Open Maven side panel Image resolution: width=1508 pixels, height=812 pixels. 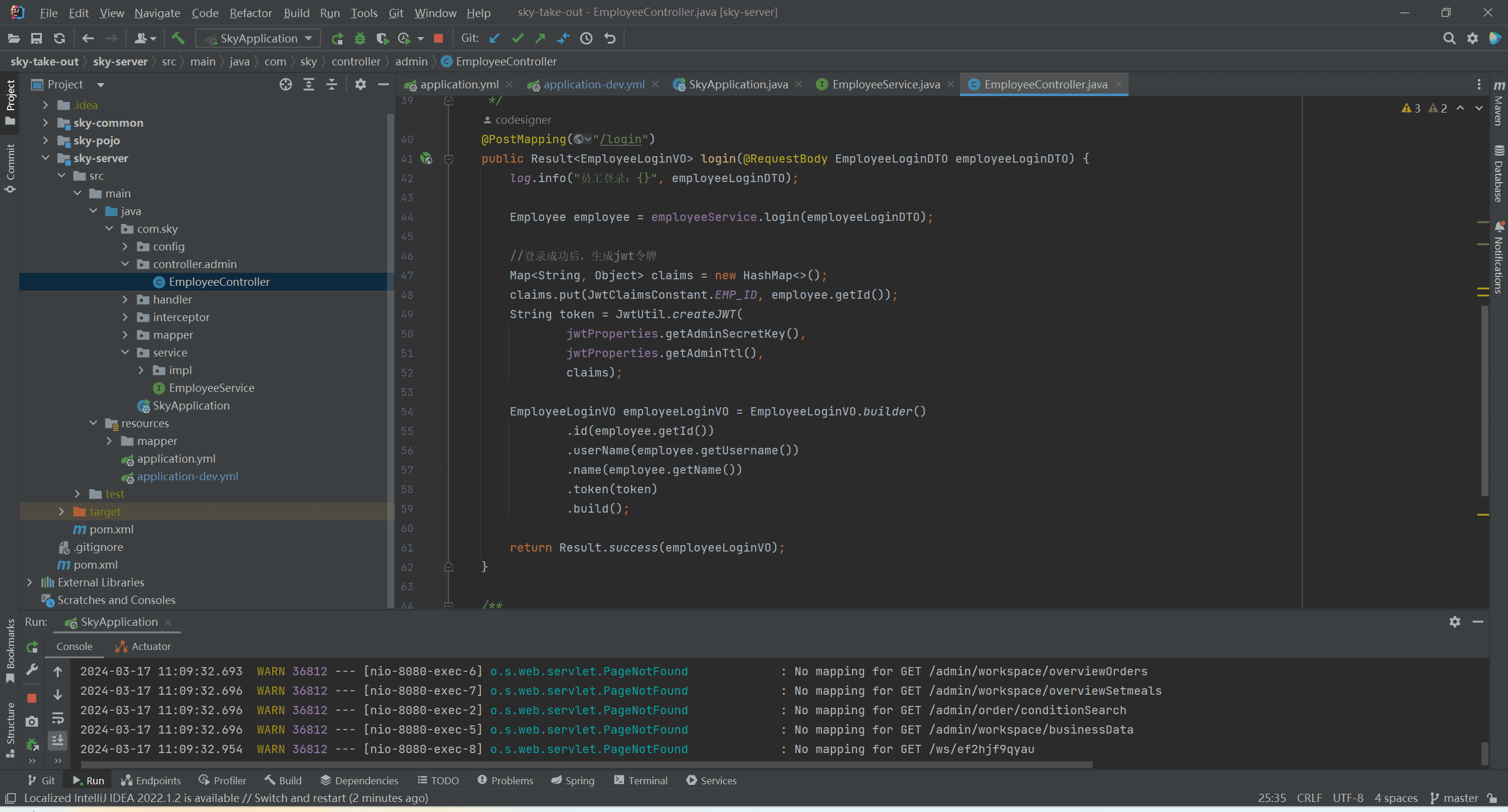(x=1499, y=104)
